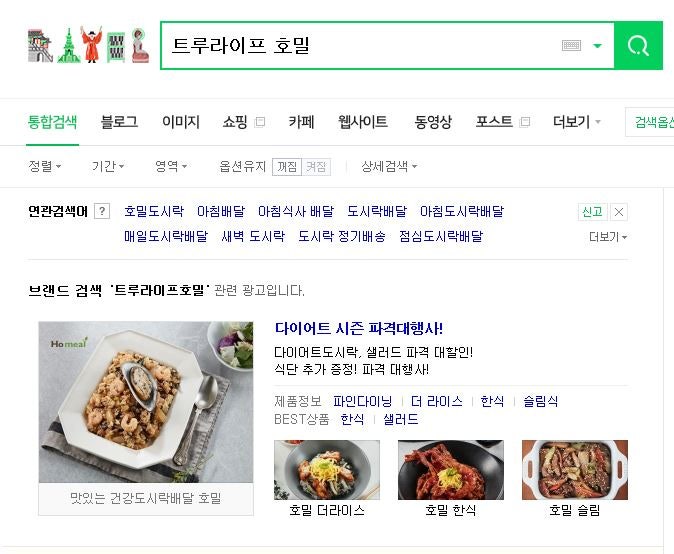The image size is (674, 554).
Task: Open the 호밀도시락 related search link
Action: coord(154,211)
